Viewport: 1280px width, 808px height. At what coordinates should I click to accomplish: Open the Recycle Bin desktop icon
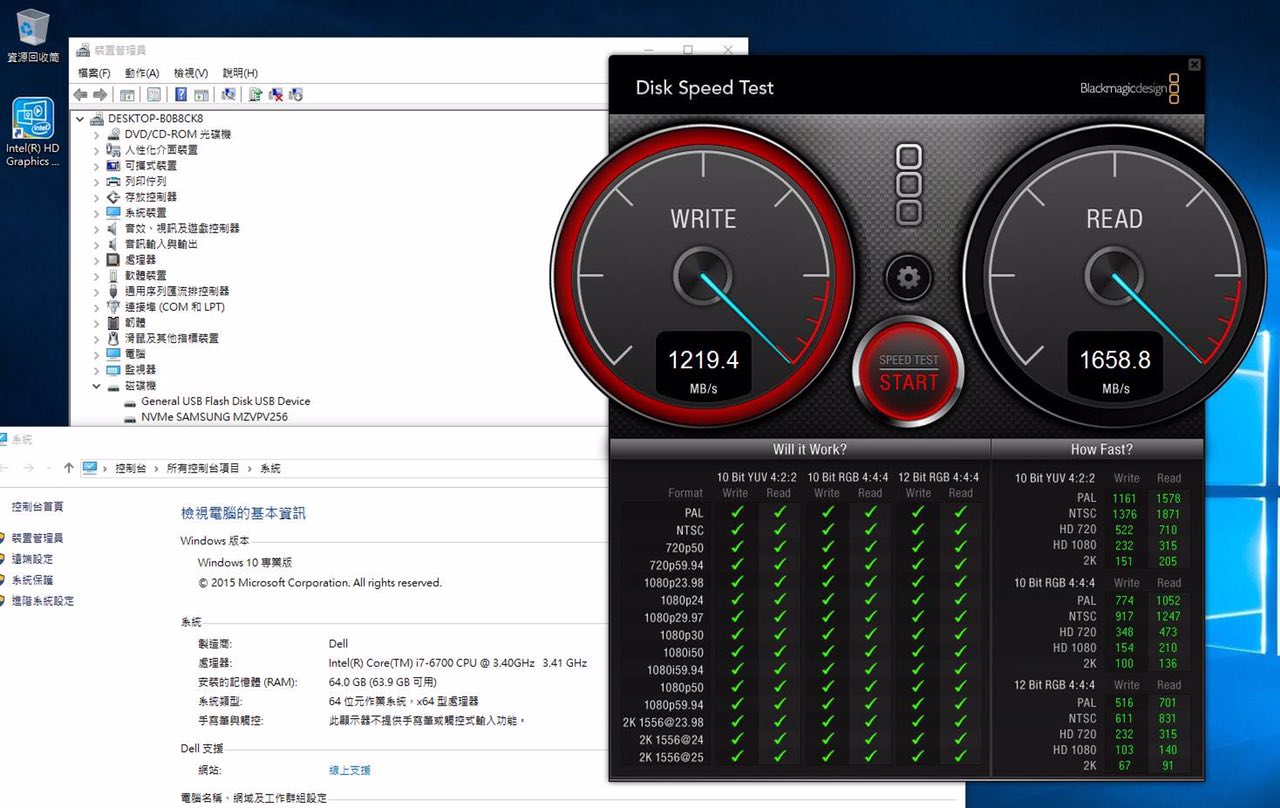(33, 35)
